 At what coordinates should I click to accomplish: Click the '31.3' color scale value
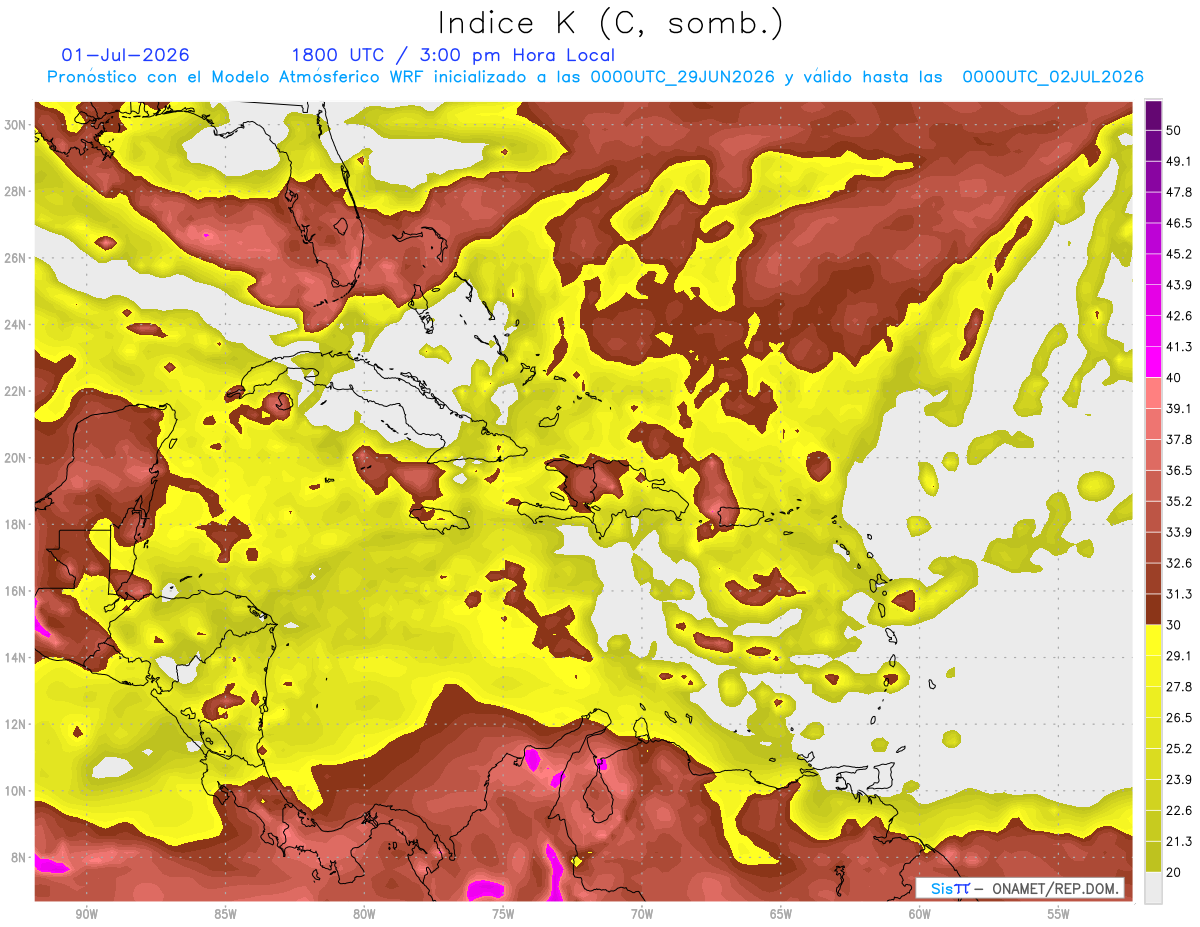tap(1178, 594)
